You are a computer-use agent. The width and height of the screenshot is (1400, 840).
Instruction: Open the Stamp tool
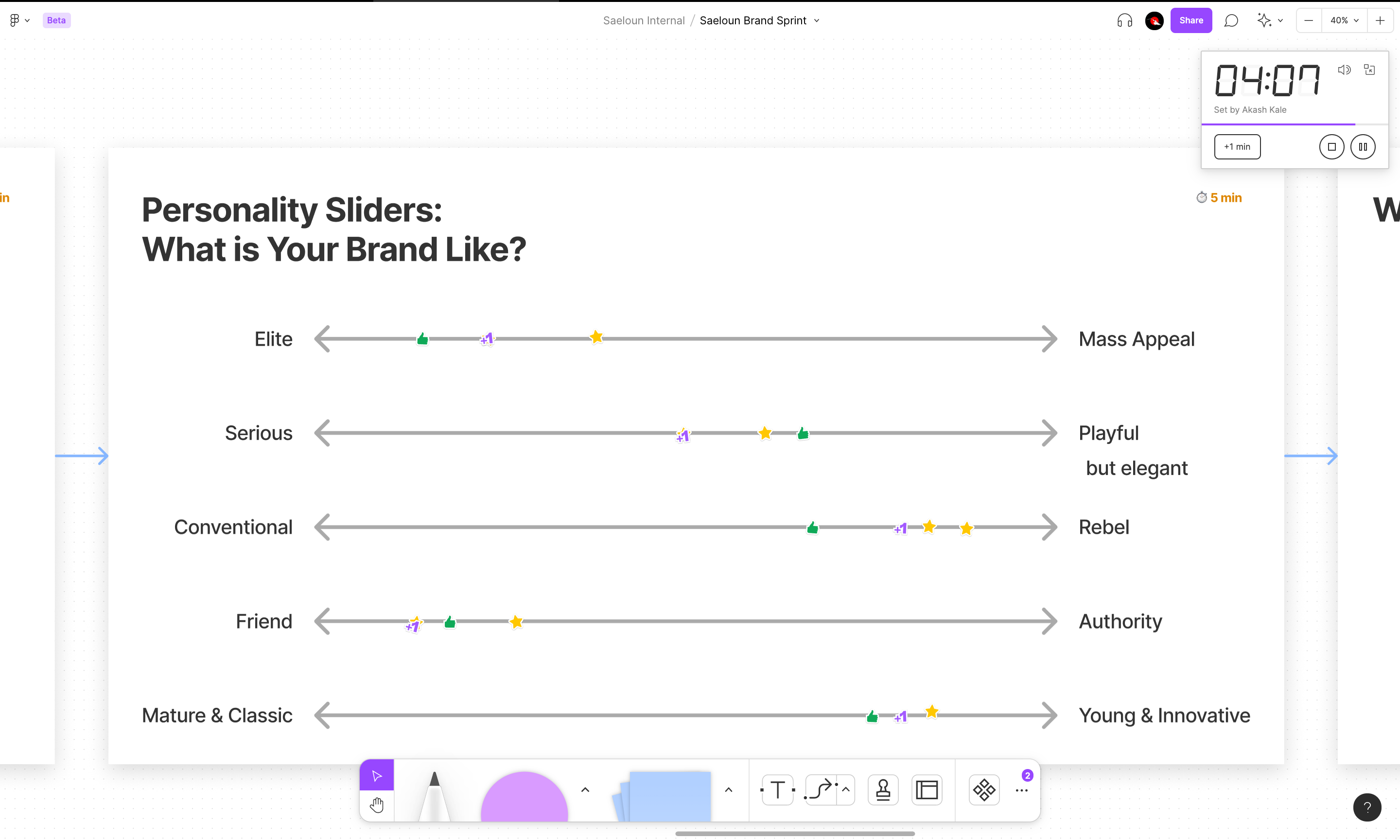[x=883, y=789]
